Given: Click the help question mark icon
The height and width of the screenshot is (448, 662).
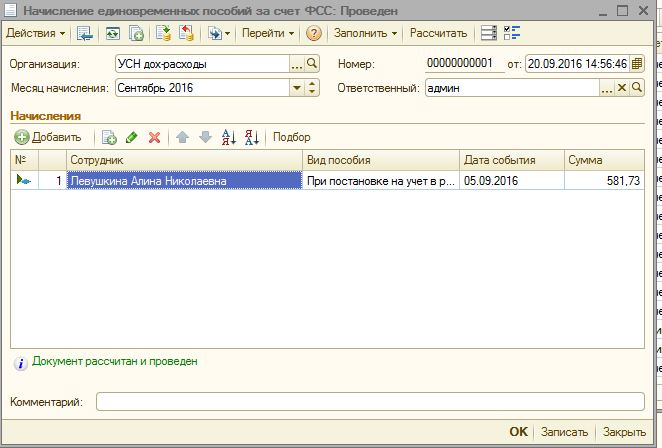Looking at the screenshot, I should (314, 33).
